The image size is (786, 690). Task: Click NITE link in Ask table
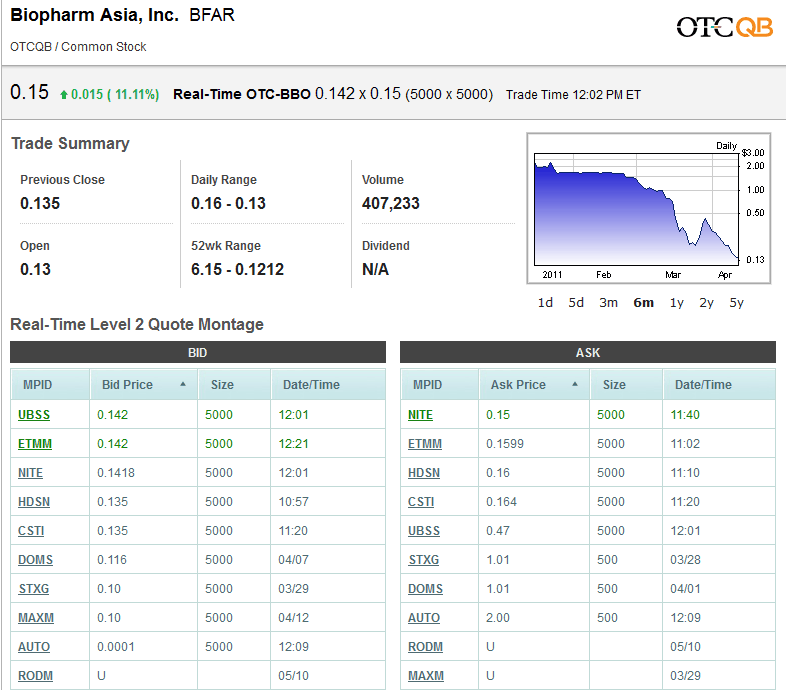pos(421,414)
